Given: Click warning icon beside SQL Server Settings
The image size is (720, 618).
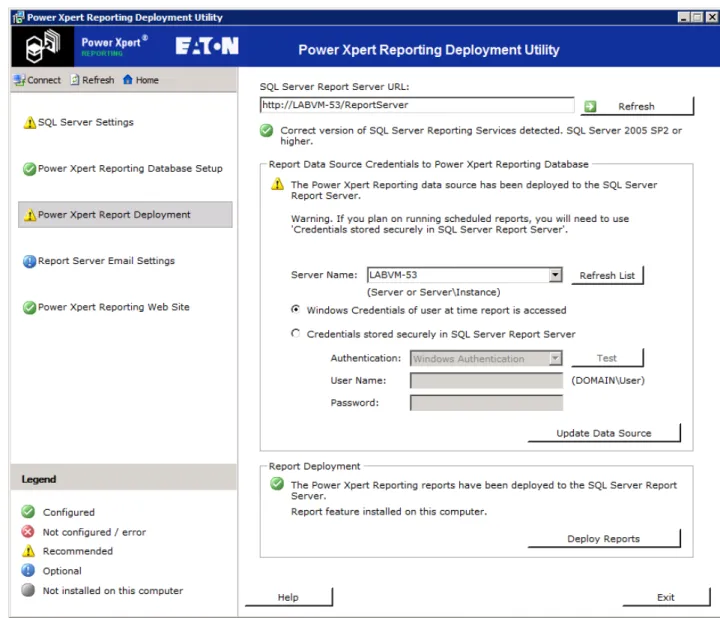Looking at the screenshot, I should click(x=30, y=123).
